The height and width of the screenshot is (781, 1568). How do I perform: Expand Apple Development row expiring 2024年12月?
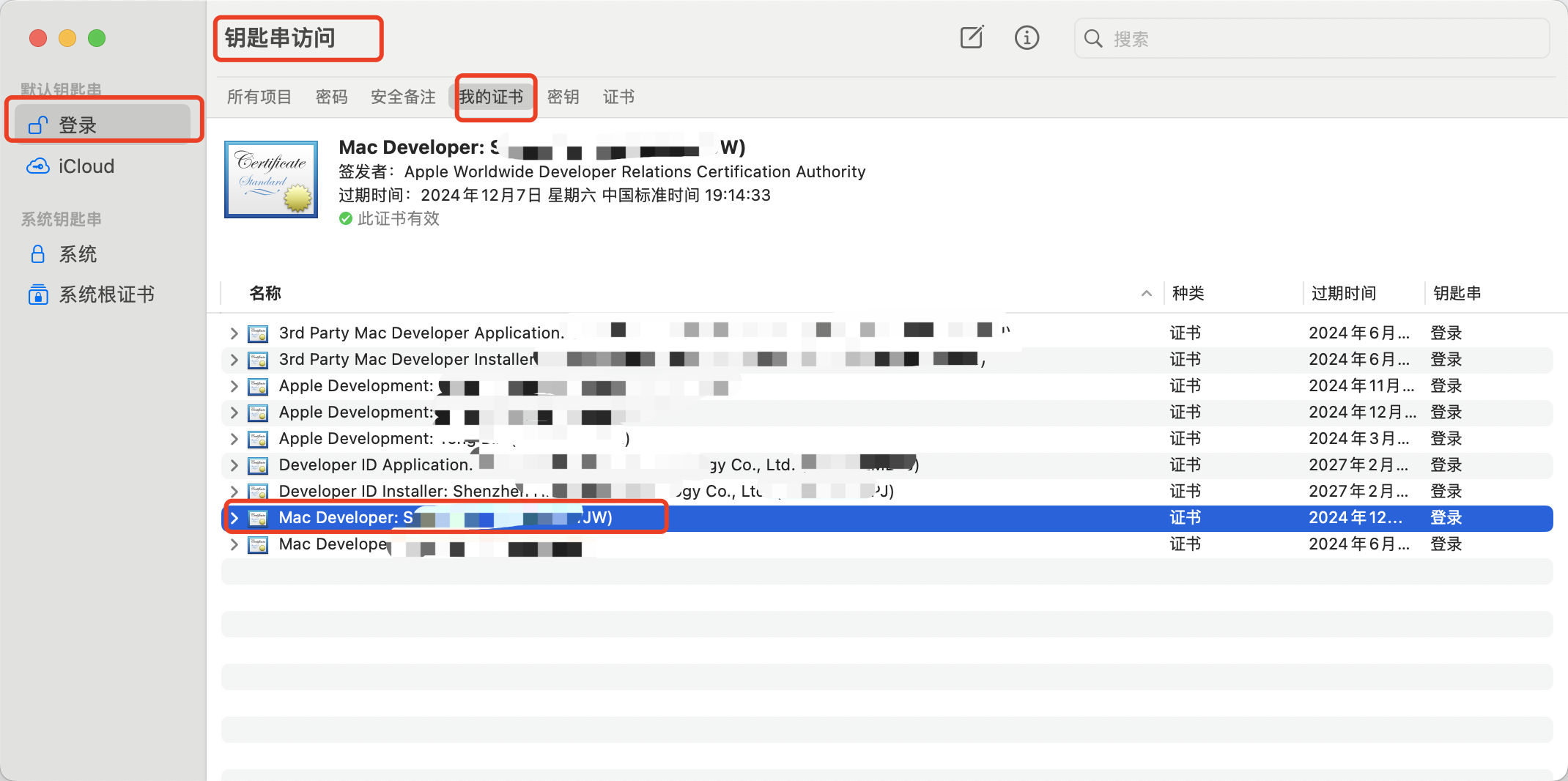click(x=234, y=412)
